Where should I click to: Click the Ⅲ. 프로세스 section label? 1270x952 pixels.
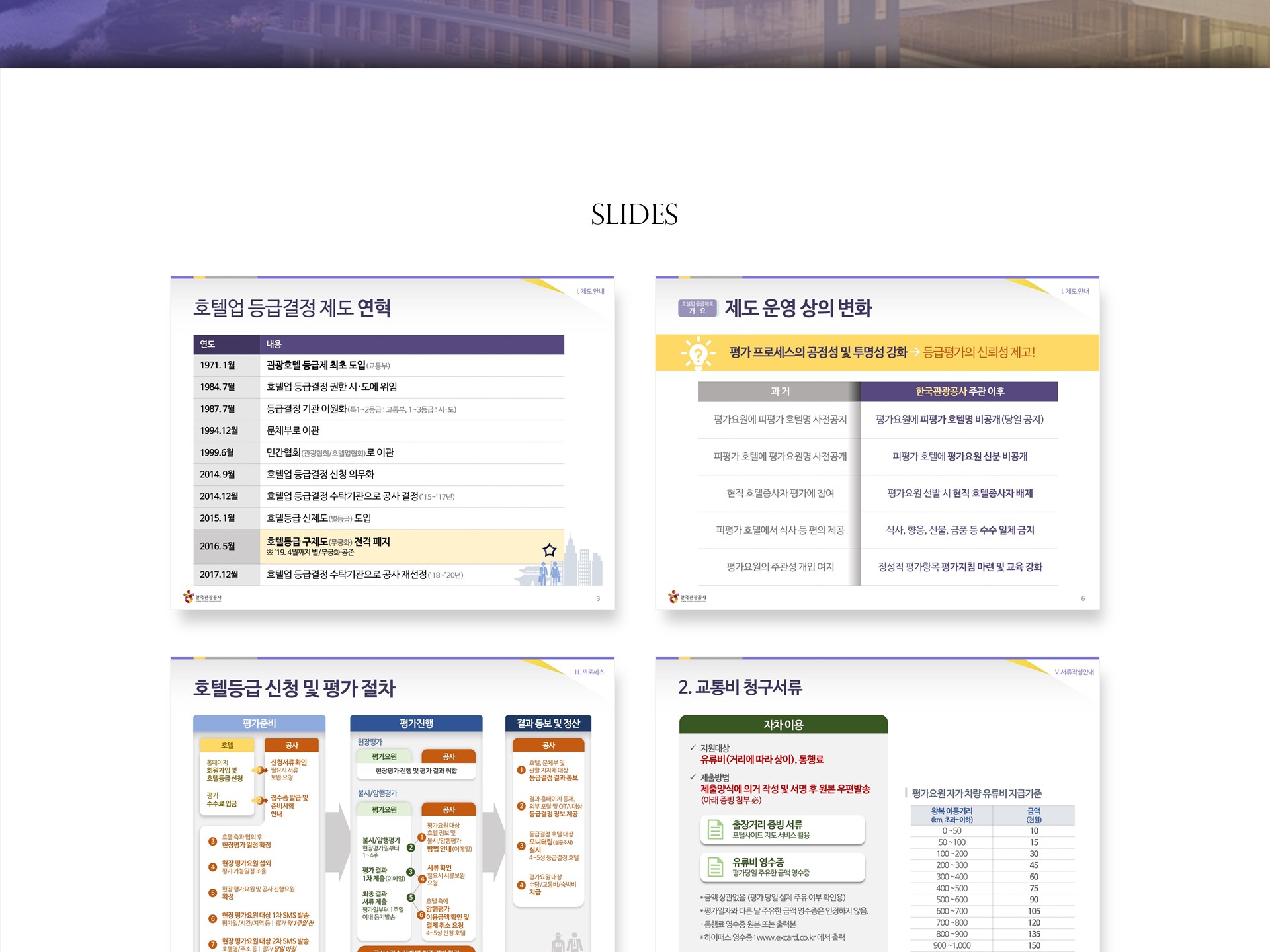[x=589, y=672]
